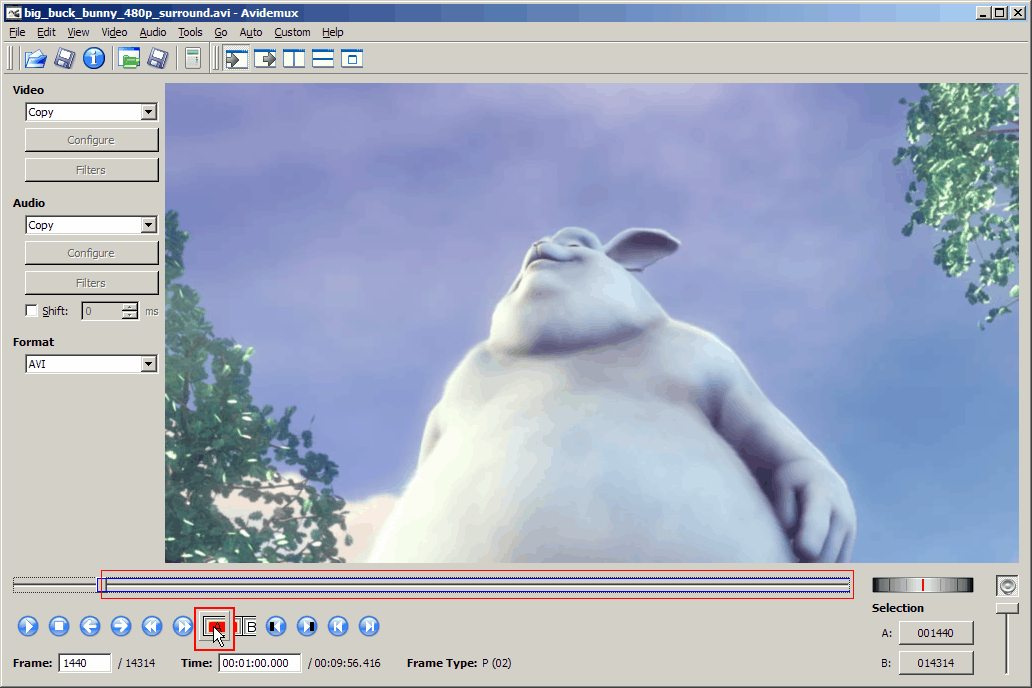The height and width of the screenshot is (688, 1032).
Task: Open the Custom menu
Action: tap(292, 32)
